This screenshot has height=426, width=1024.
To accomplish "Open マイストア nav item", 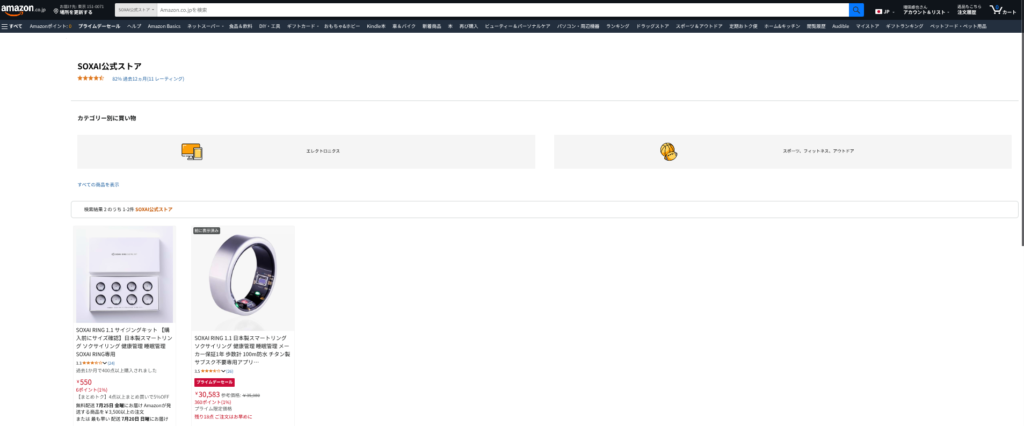I will [868, 26].
